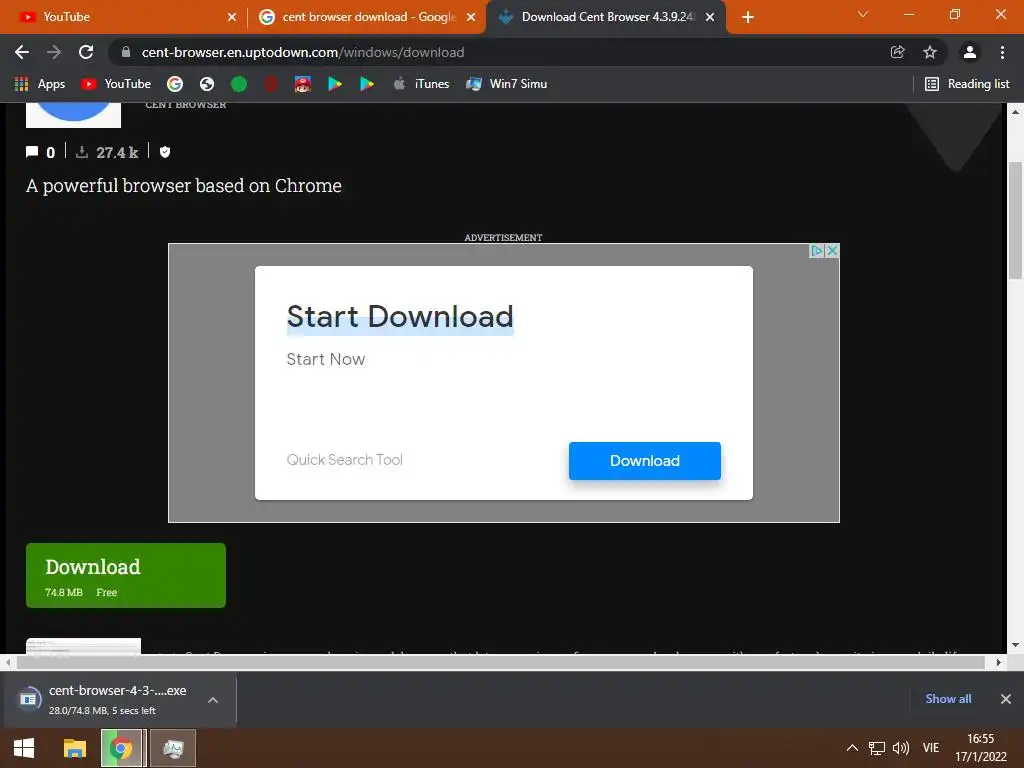
Task: Open a new tab
Action: pos(748,17)
